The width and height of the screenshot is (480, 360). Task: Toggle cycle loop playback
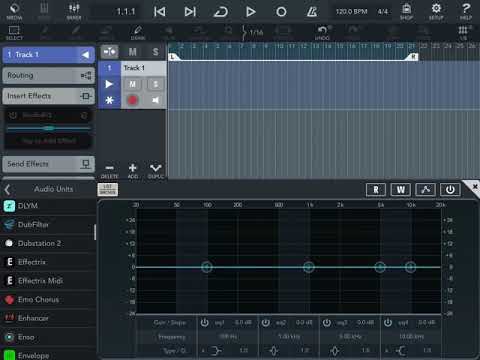click(220, 12)
